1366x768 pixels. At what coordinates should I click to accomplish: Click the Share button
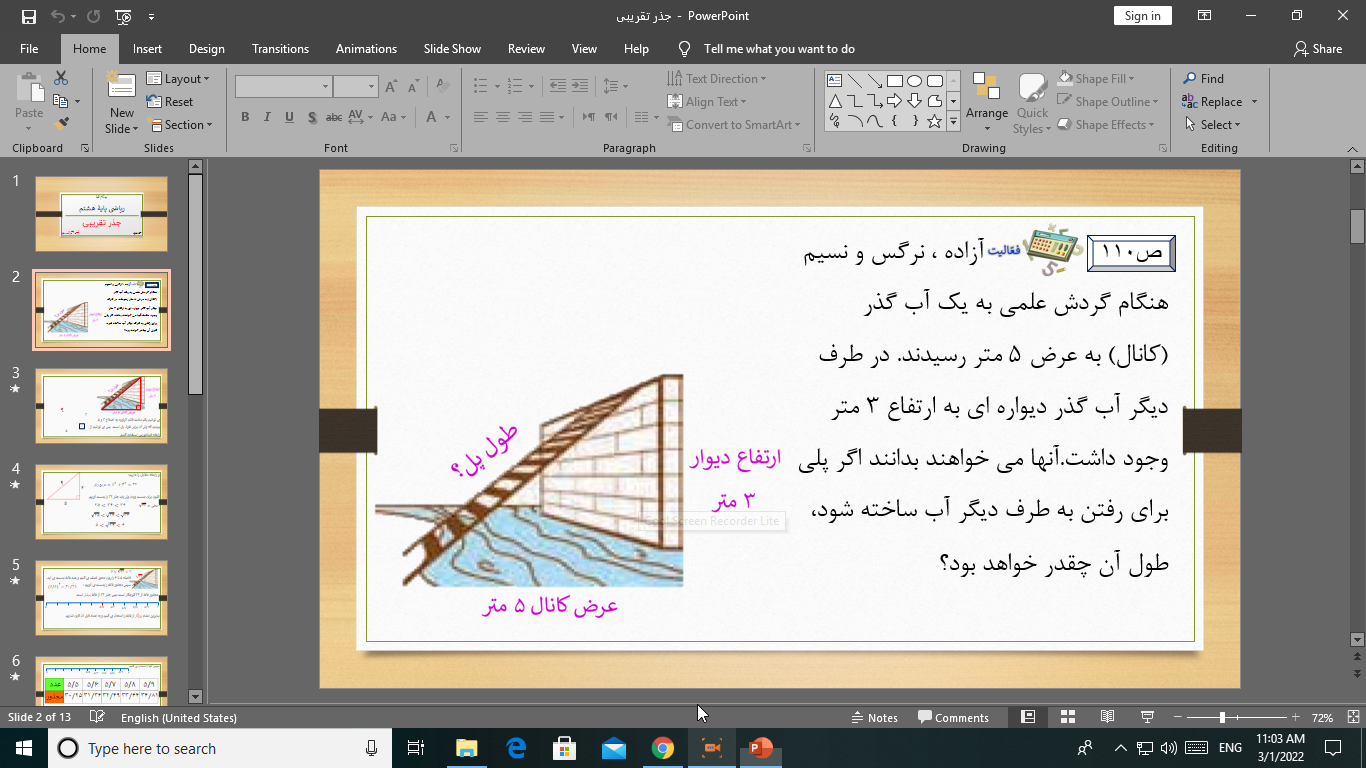pos(1318,49)
